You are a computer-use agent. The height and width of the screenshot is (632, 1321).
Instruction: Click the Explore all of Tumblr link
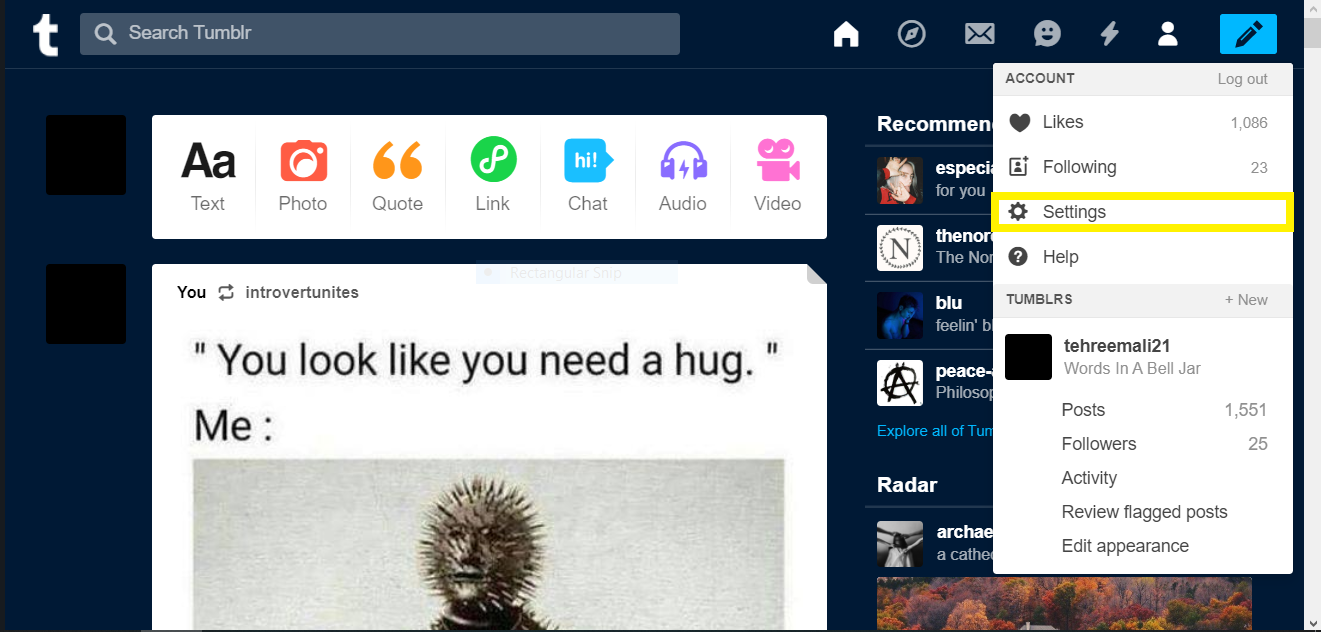coord(935,431)
